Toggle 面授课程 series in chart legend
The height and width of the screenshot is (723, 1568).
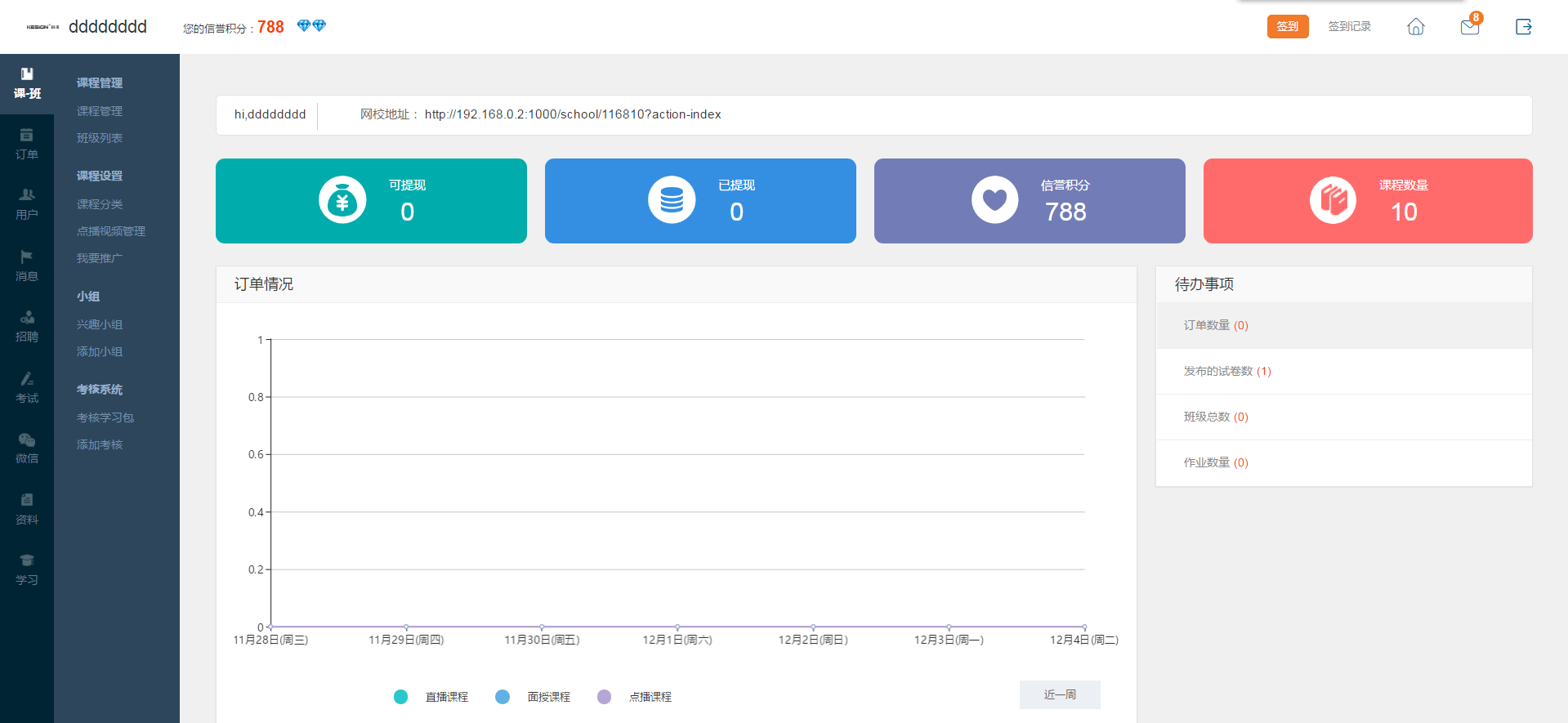pyautogui.click(x=534, y=697)
